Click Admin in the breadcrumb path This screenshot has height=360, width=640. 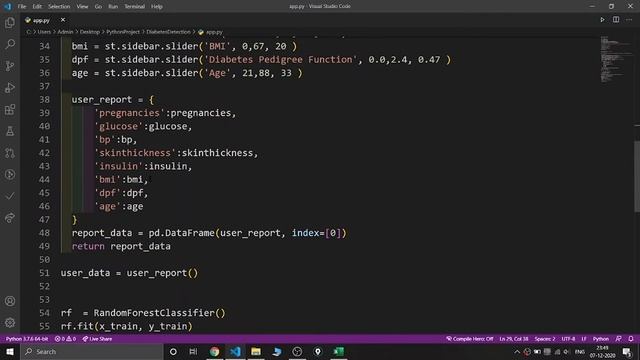pos(65,32)
